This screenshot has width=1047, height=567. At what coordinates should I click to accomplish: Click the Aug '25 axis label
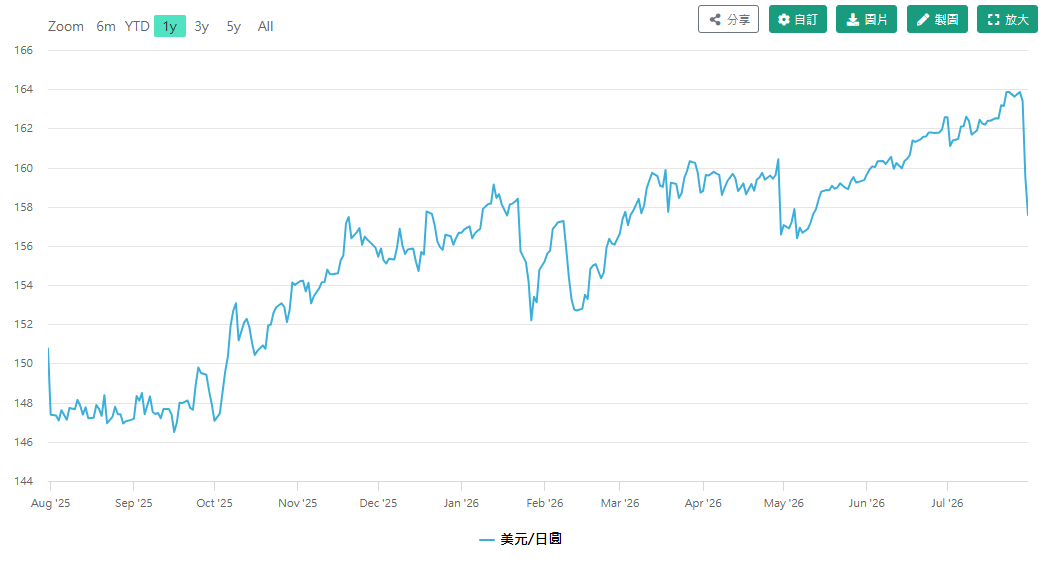click(x=50, y=503)
